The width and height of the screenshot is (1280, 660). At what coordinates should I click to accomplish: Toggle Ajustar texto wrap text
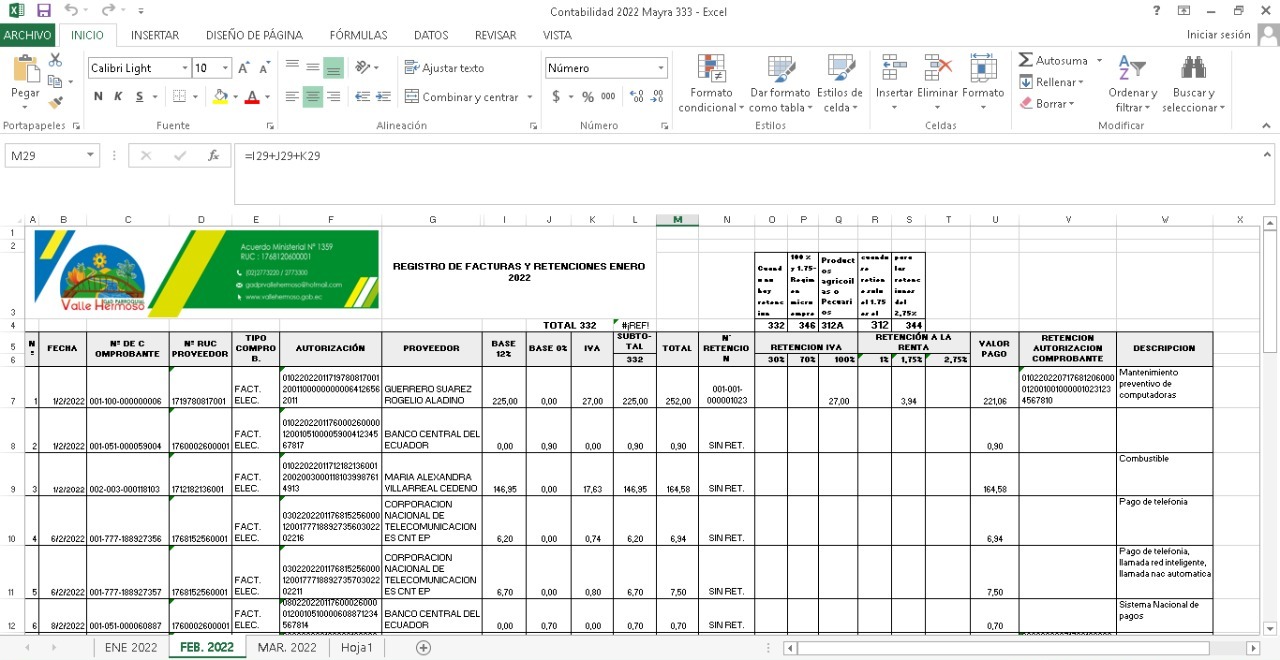pos(444,68)
